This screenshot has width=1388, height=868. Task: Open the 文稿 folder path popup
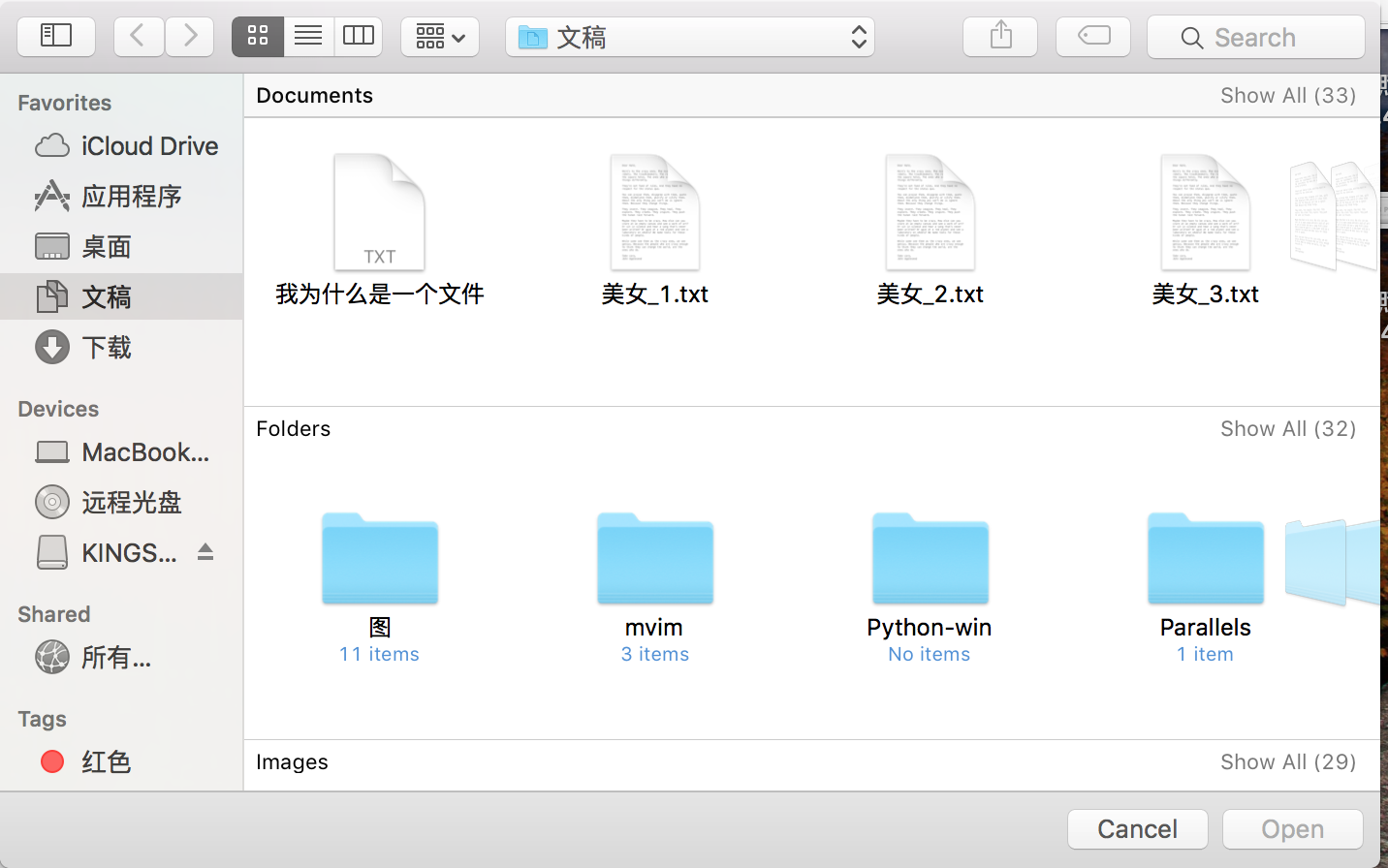(689, 37)
